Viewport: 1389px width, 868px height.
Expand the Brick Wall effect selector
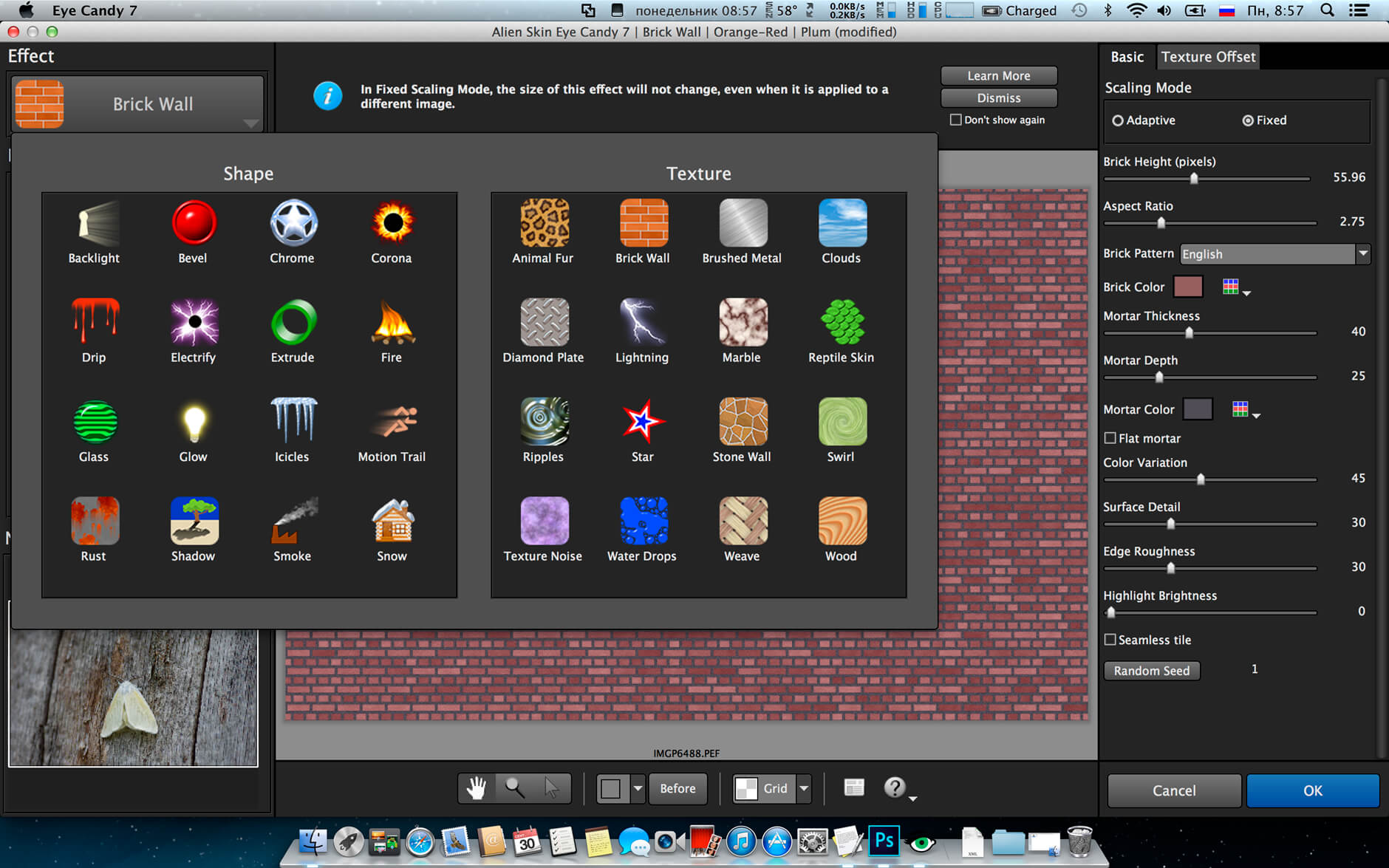[138, 103]
